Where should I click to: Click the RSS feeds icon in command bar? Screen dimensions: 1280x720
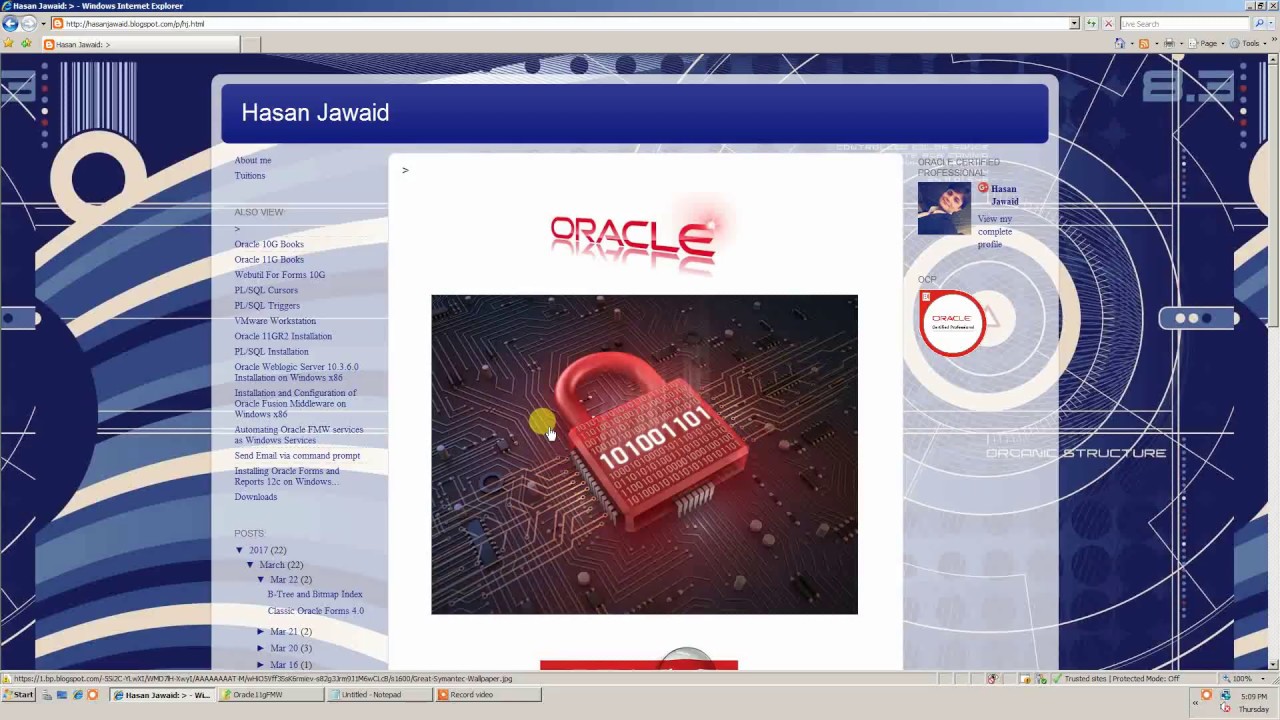(x=1144, y=43)
